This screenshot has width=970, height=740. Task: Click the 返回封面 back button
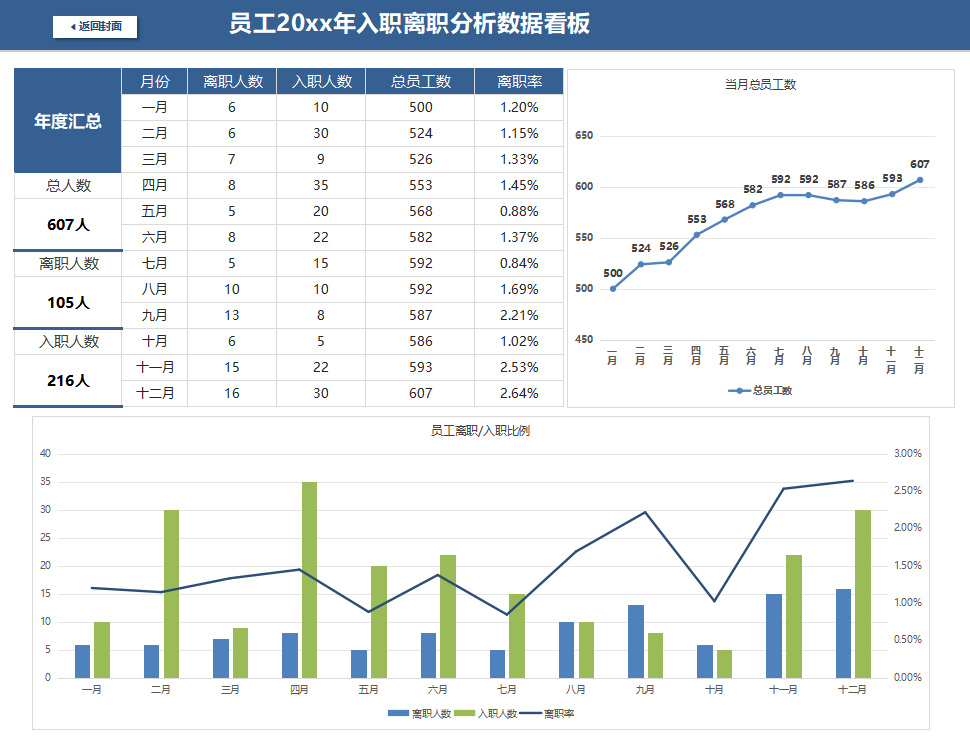[96, 27]
